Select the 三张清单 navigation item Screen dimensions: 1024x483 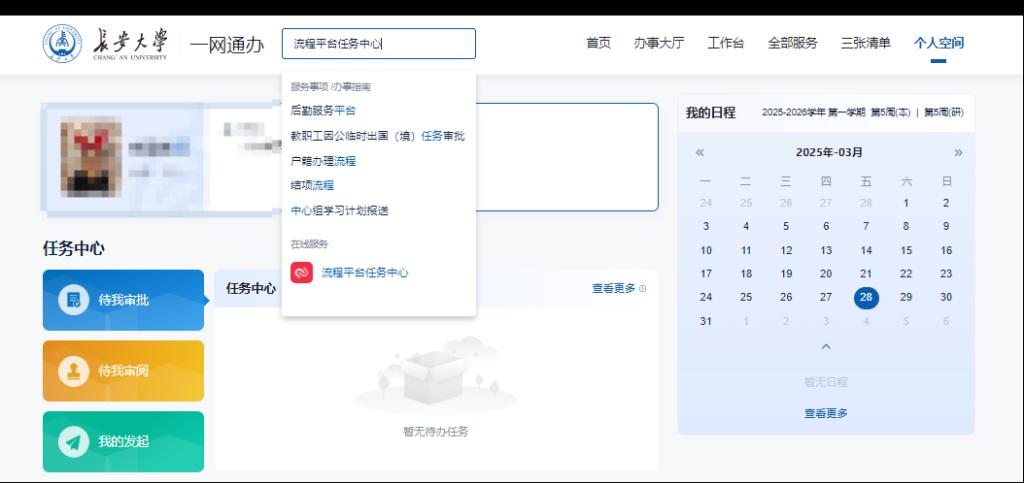(865, 43)
